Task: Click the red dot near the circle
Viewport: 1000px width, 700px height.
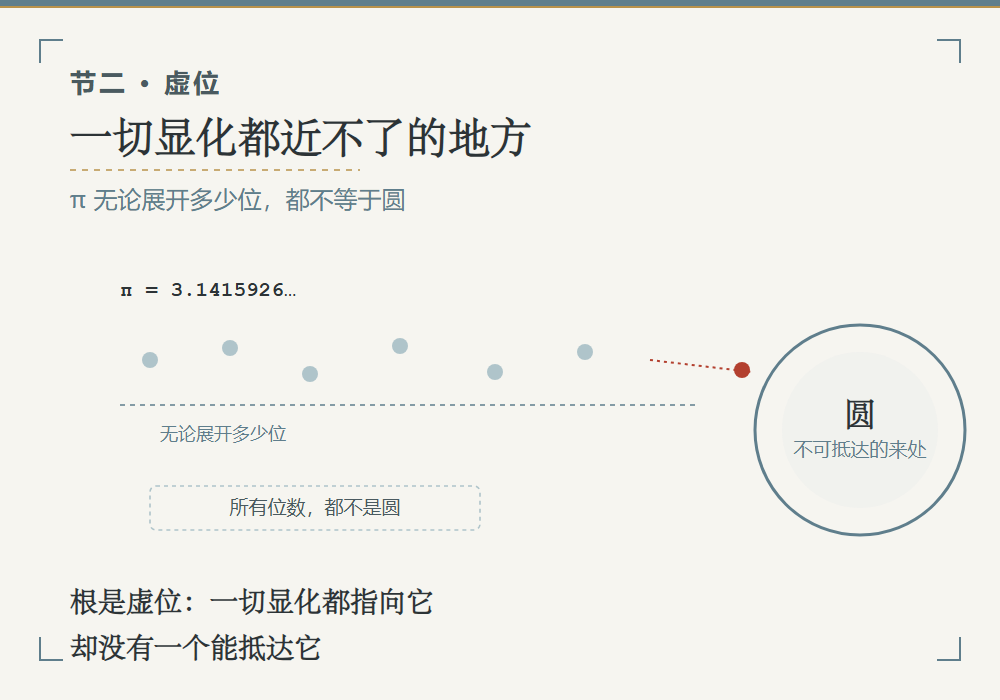Action: pos(742,370)
